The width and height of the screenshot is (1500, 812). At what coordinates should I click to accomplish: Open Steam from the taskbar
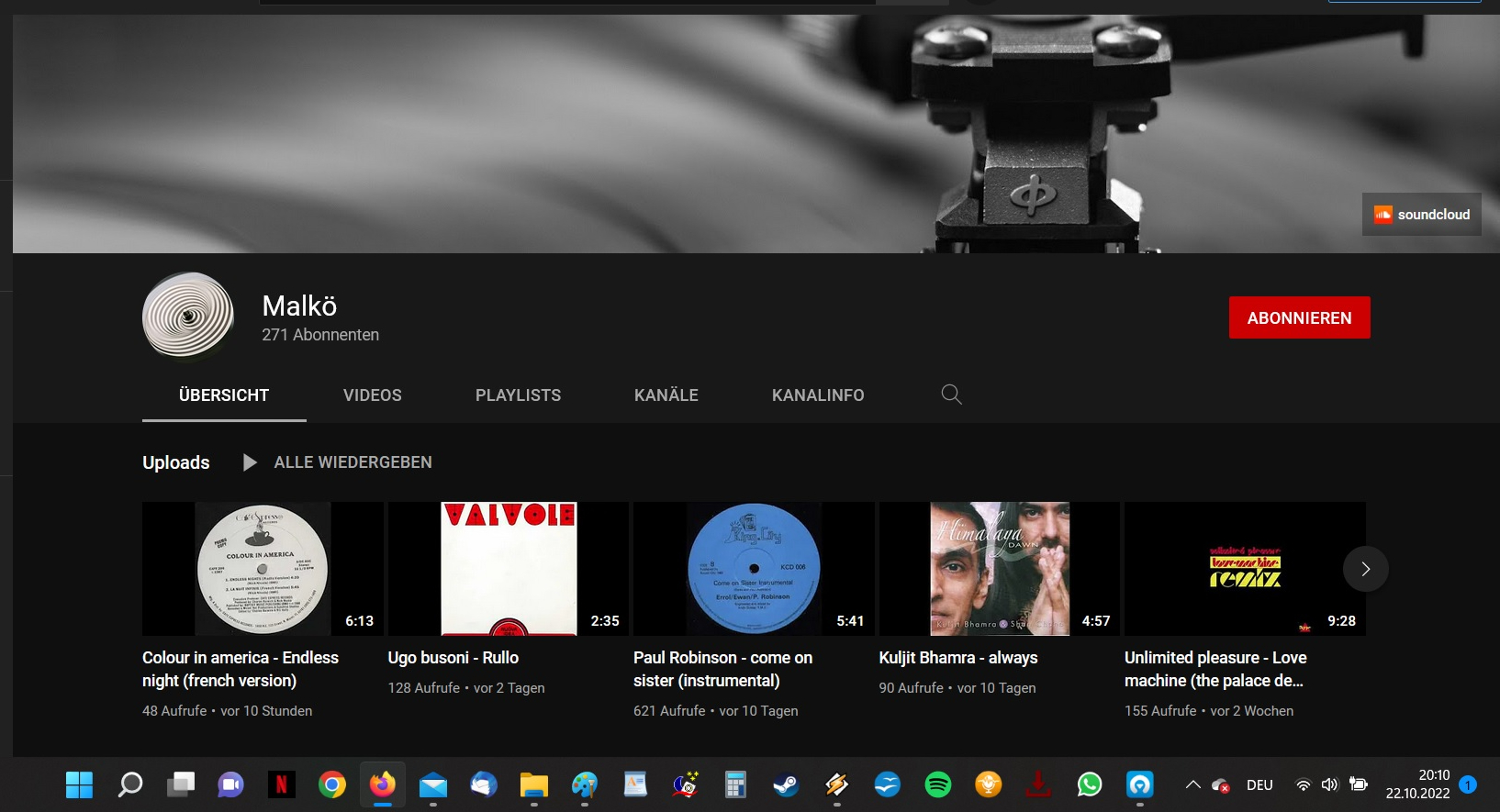point(786,784)
